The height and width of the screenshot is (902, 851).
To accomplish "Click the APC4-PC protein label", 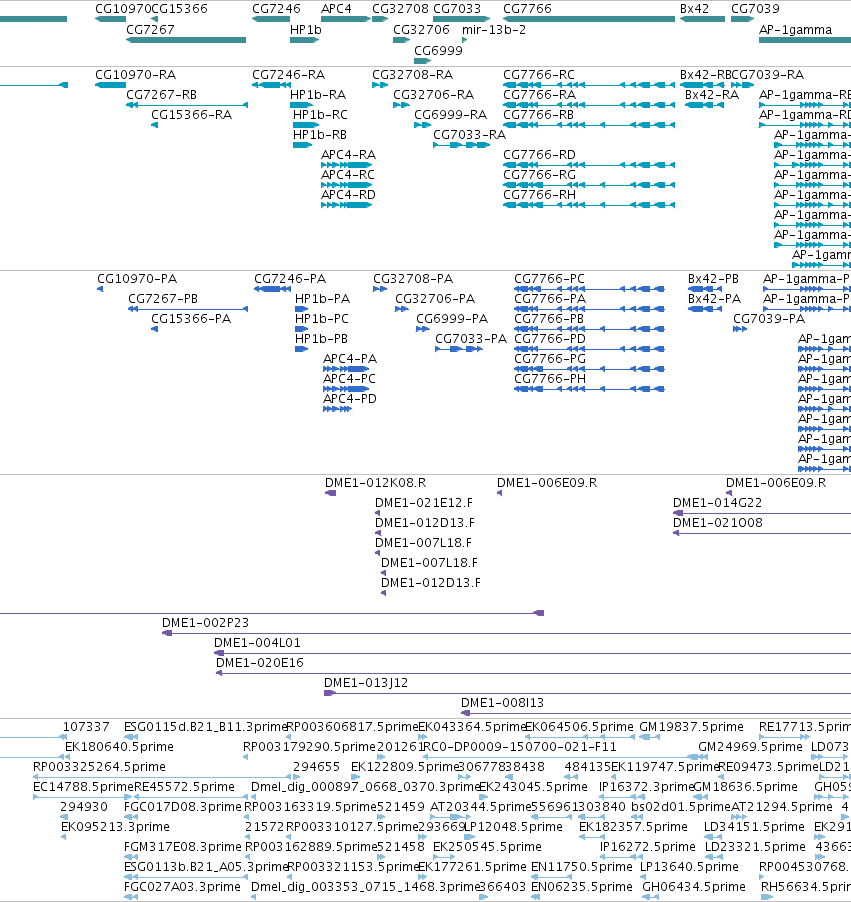I will click(349, 379).
